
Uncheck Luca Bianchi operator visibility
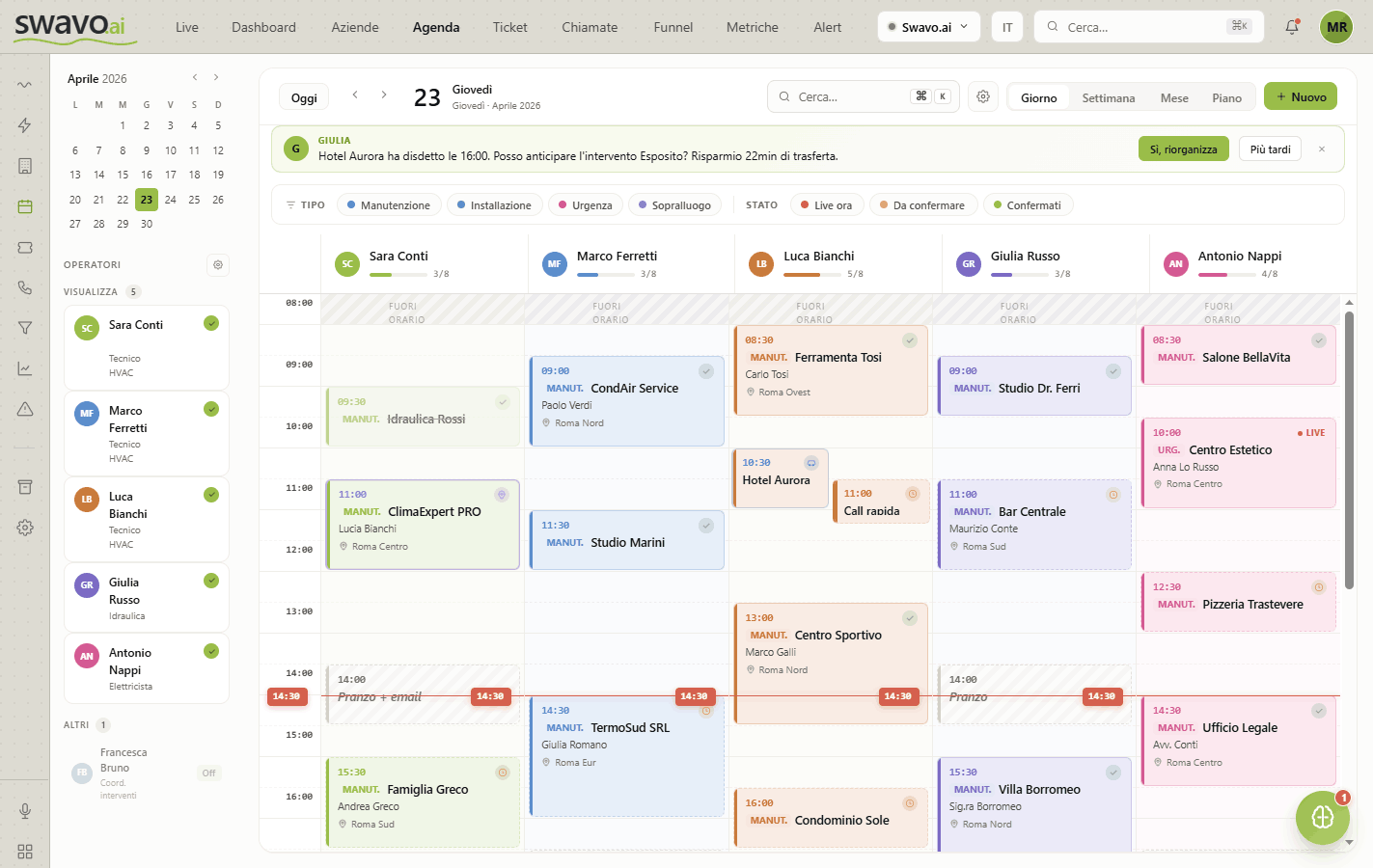click(x=211, y=495)
